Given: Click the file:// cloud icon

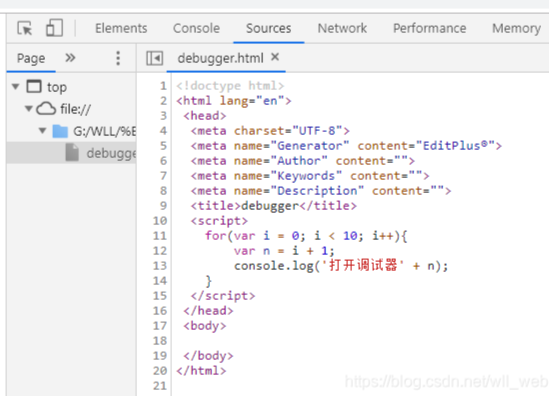Looking at the screenshot, I should coord(46,109).
